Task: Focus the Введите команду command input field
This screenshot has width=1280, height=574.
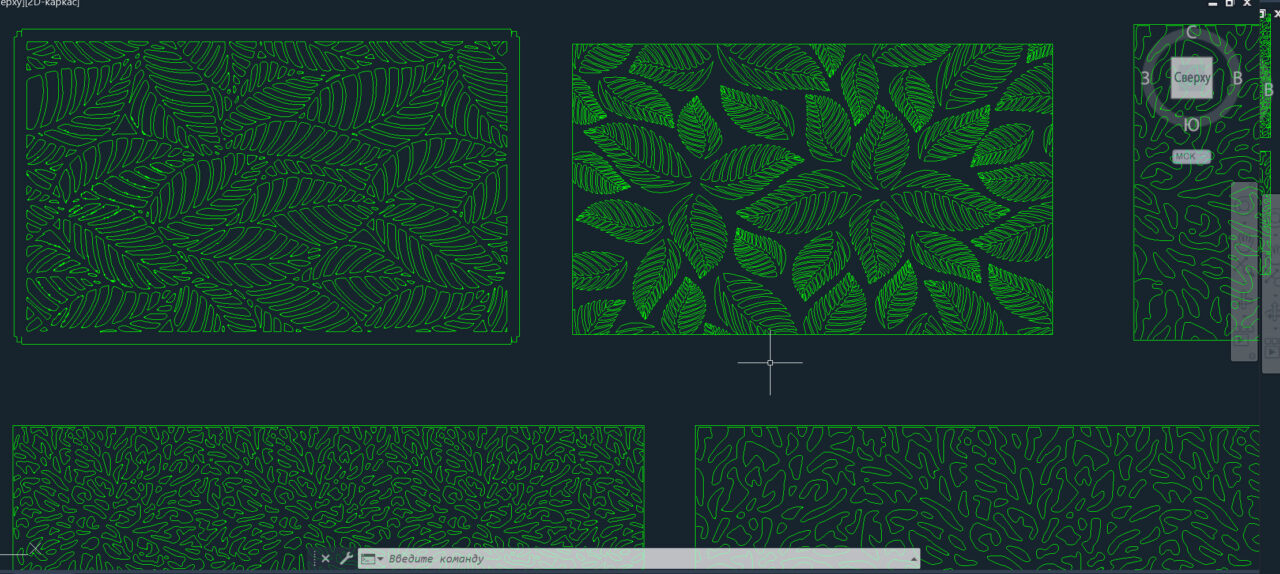Action: (x=640, y=559)
